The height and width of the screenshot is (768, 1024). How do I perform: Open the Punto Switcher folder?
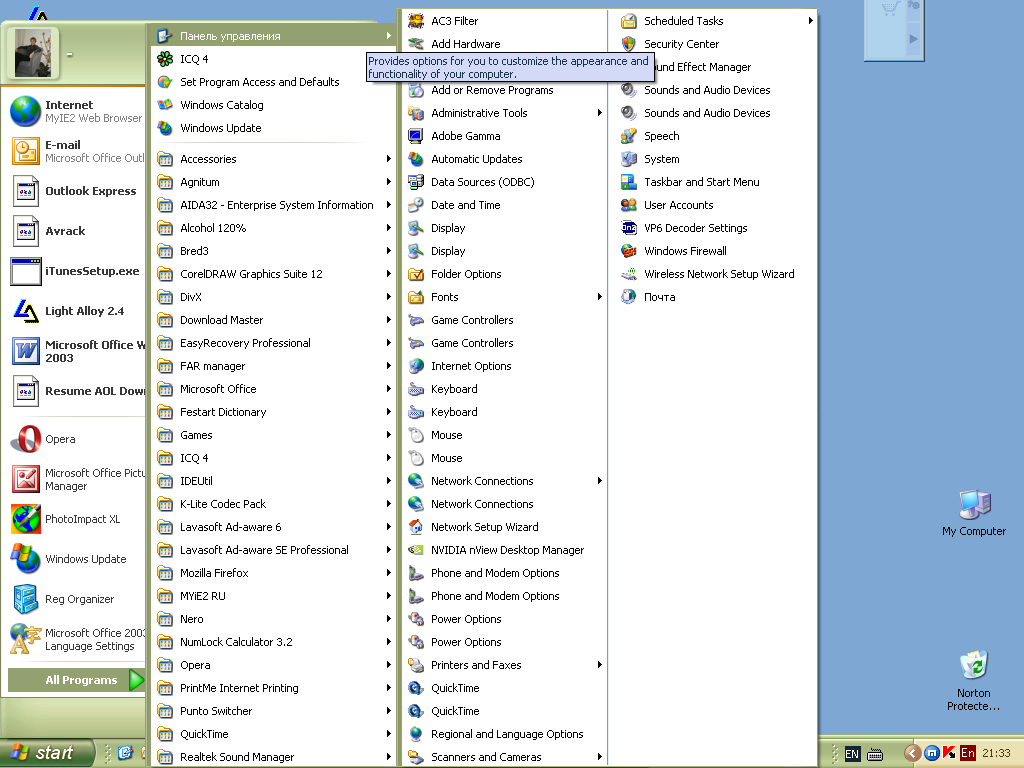(274, 711)
